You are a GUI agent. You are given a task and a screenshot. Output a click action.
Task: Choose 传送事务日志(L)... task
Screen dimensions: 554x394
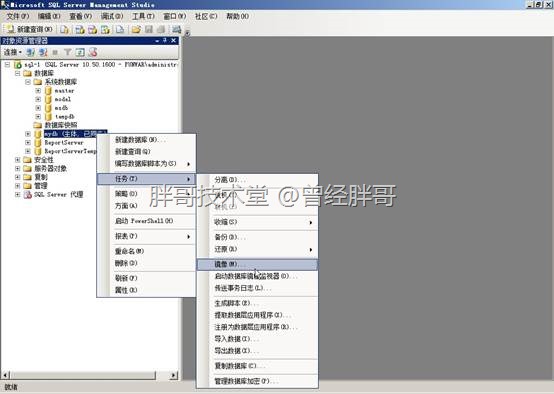pyautogui.click(x=257, y=288)
